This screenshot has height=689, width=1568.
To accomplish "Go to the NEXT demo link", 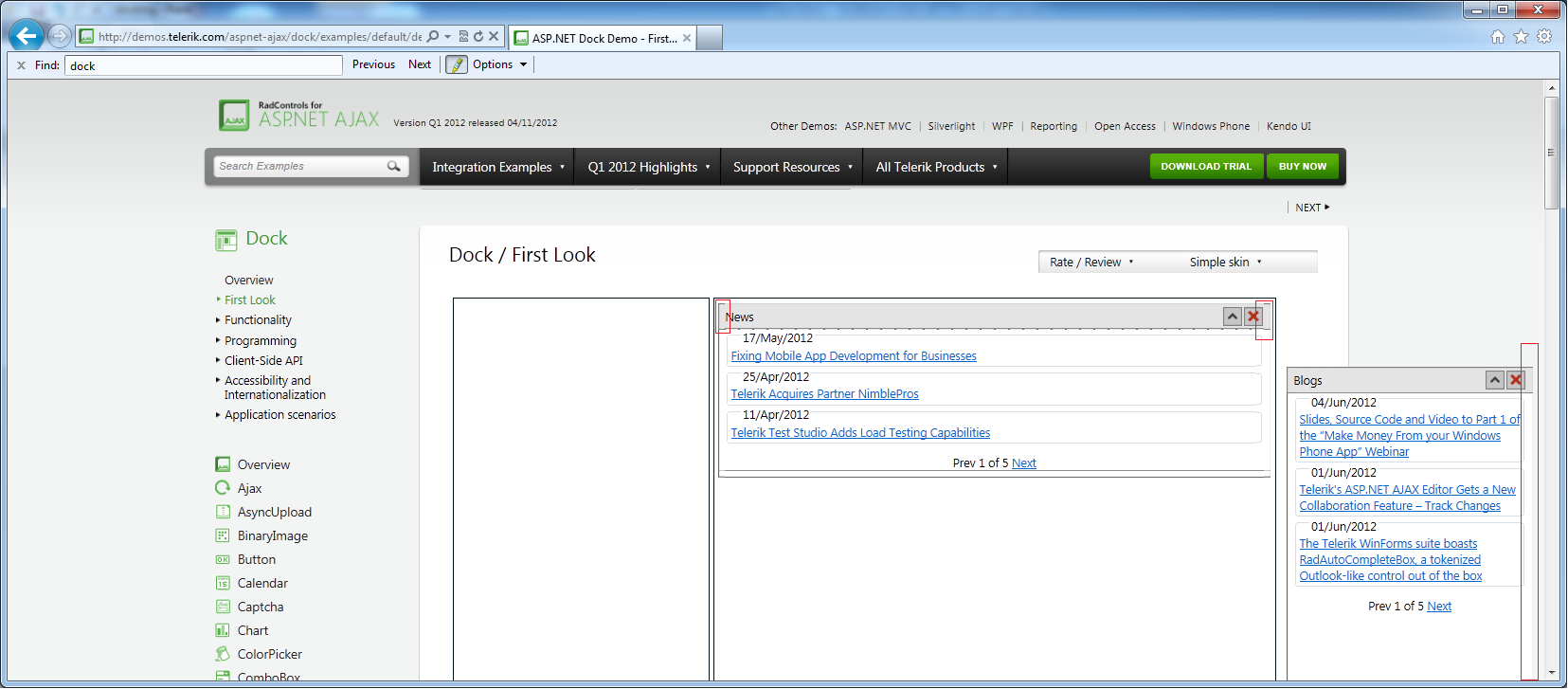I will point(1312,208).
